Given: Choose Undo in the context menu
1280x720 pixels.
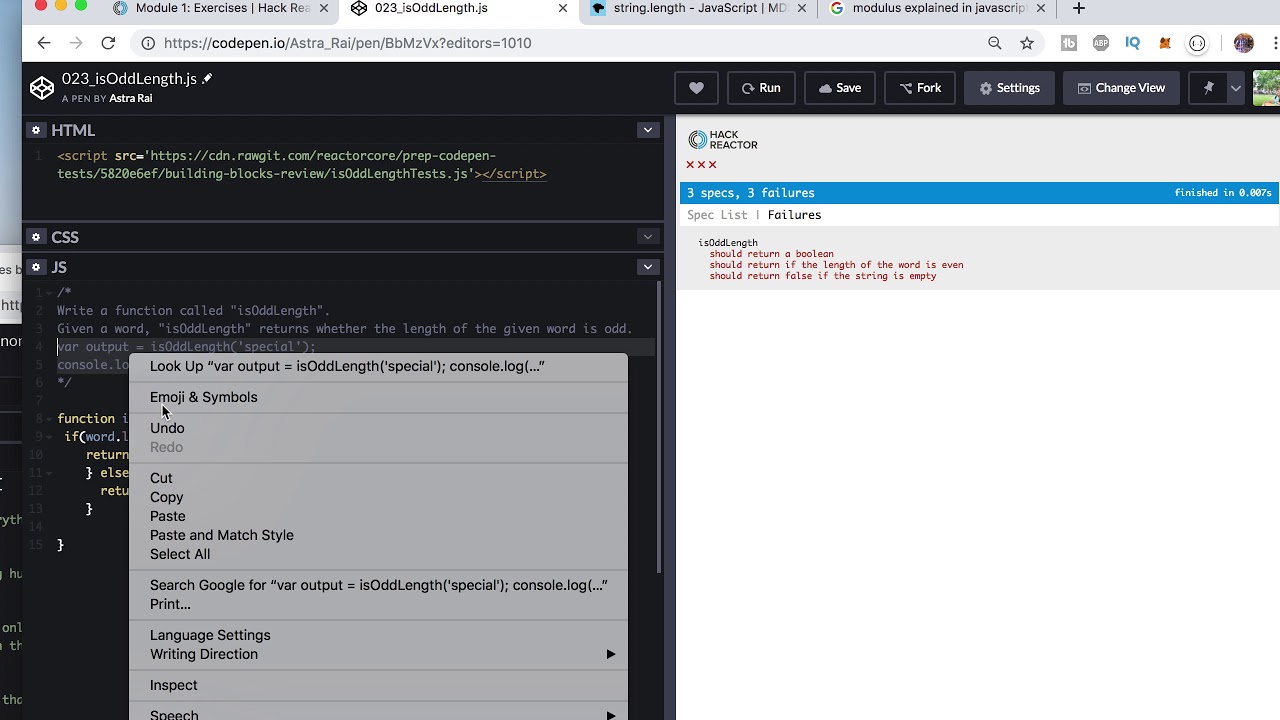Looking at the screenshot, I should 379,428.
